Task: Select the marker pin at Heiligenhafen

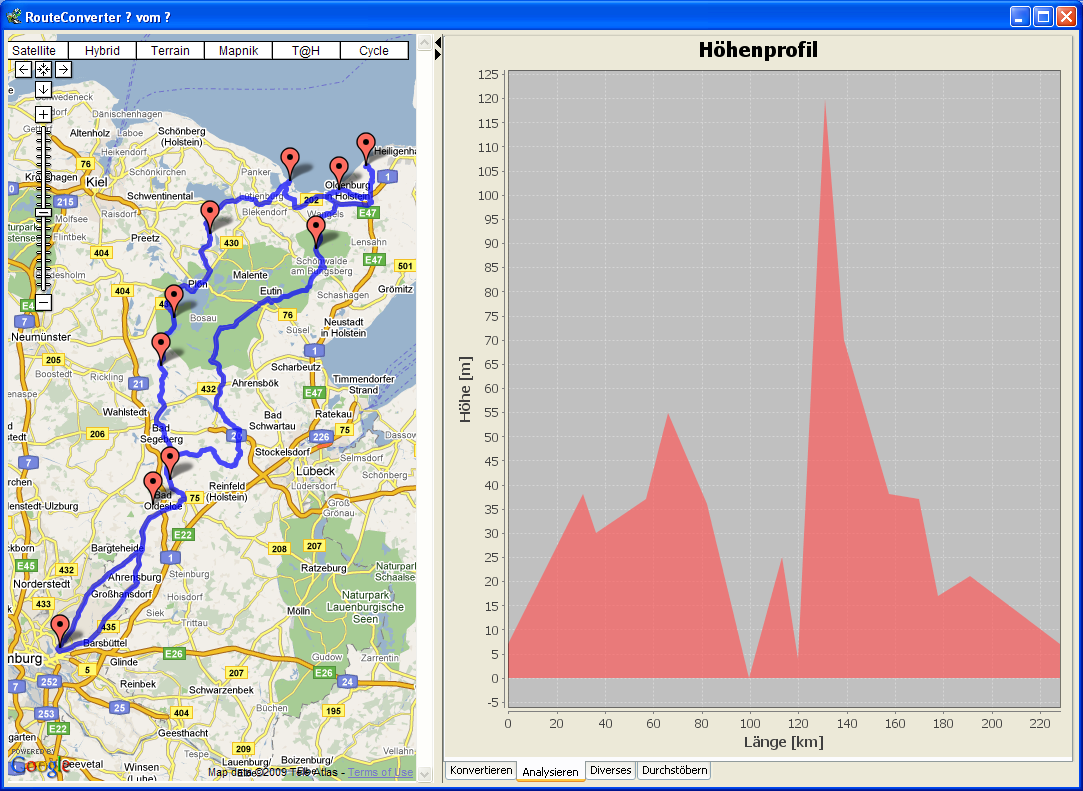Action: point(366,146)
